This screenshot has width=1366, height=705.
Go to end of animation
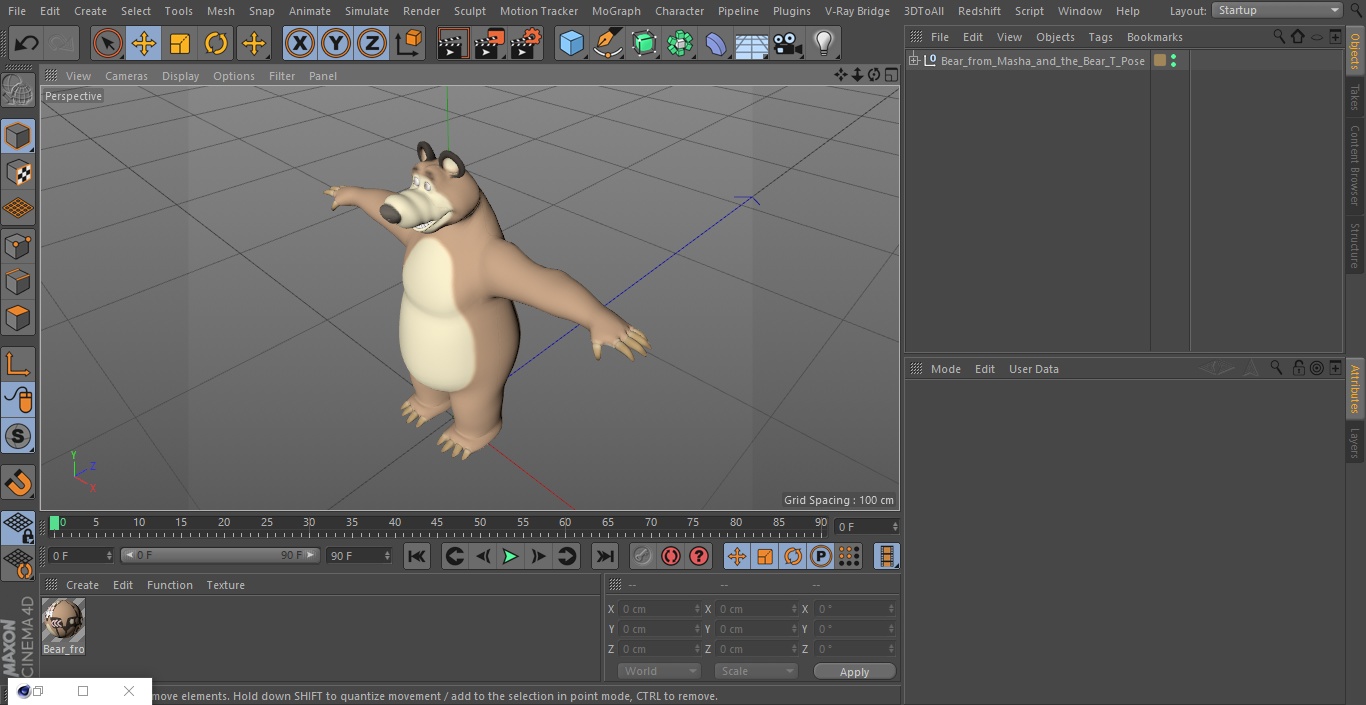coord(605,556)
